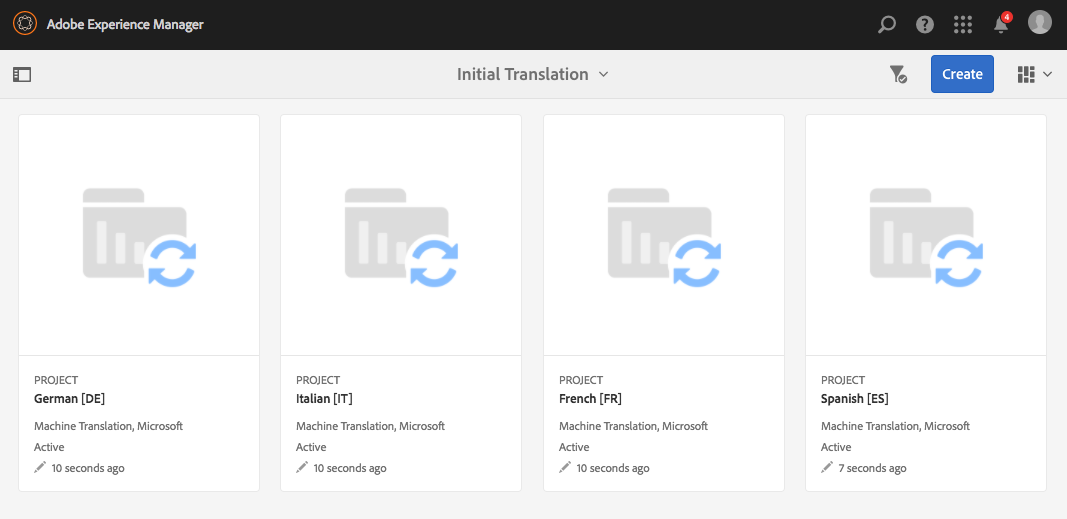Click the French [FR] project title
Screen dimensions: 1067x519
592,399
